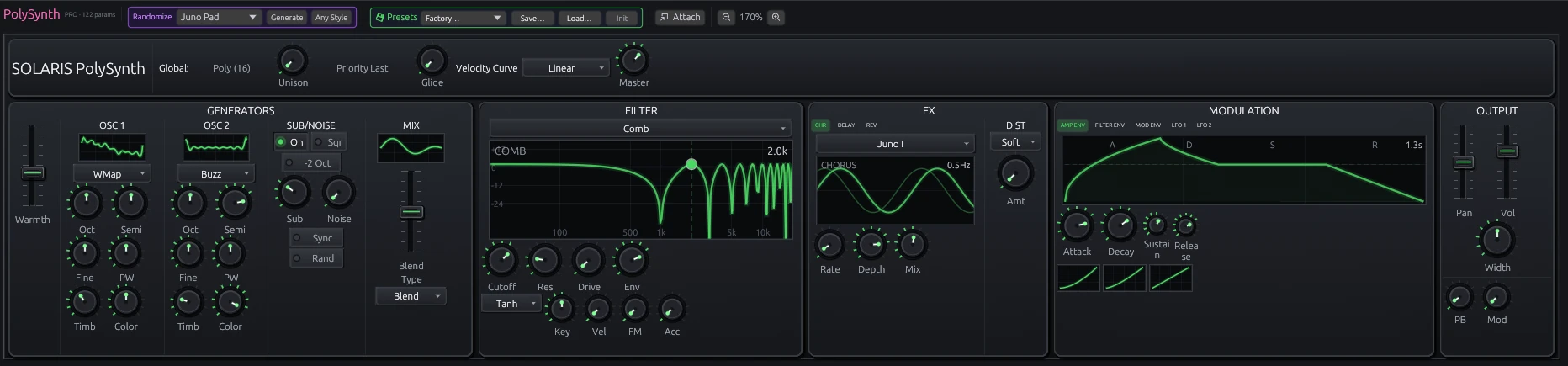
Task: Click the Unison knob
Action: click(x=292, y=61)
